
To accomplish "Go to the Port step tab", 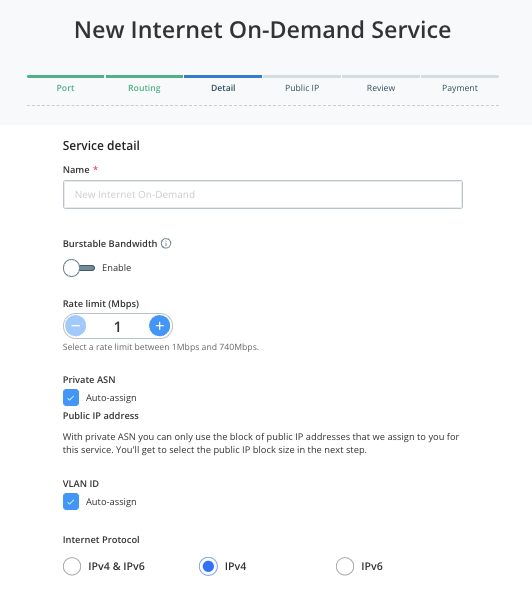I will click(65, 88).
